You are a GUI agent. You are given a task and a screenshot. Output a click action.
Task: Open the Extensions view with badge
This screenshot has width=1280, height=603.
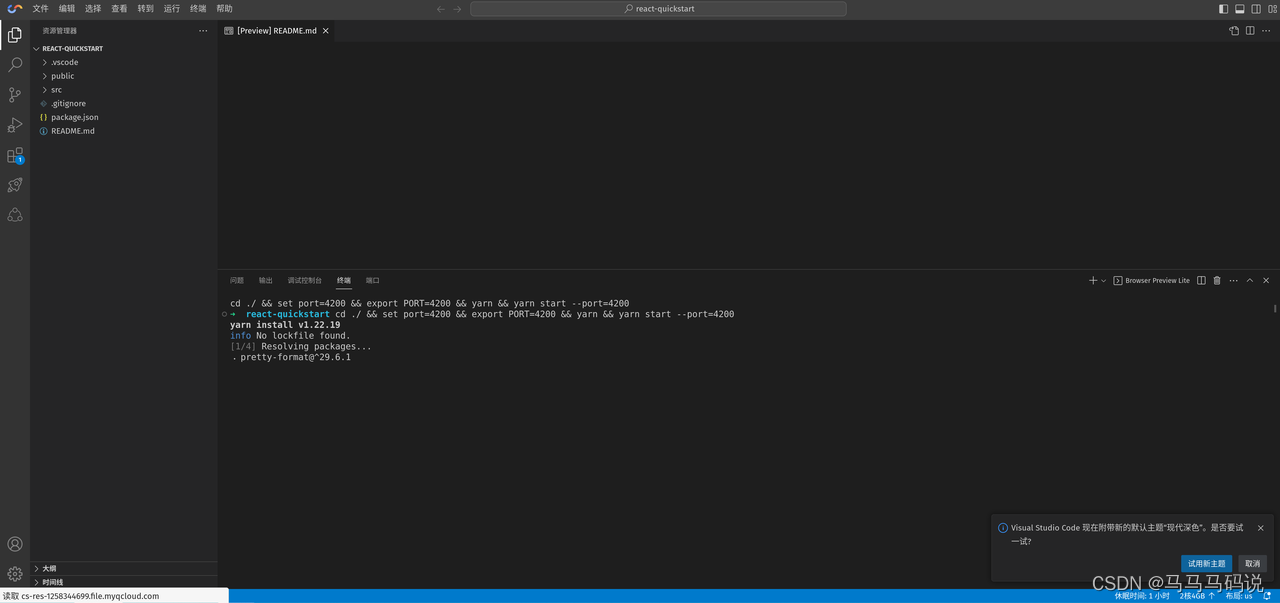[15, 156]
